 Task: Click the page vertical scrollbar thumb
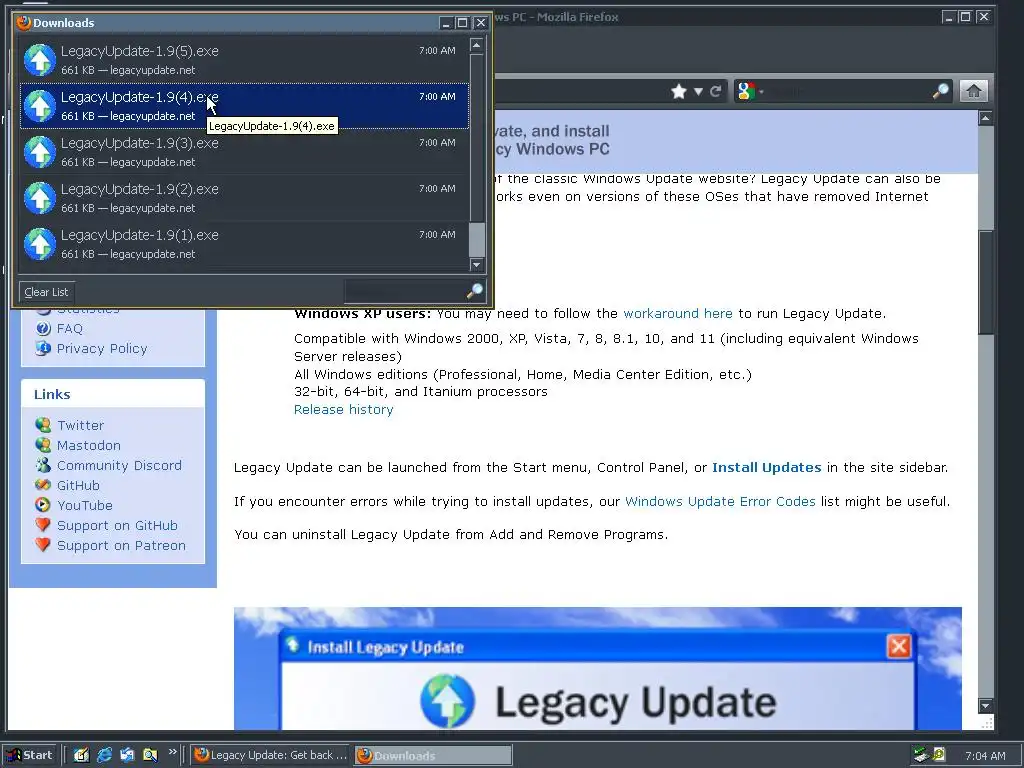click(985, 283)
